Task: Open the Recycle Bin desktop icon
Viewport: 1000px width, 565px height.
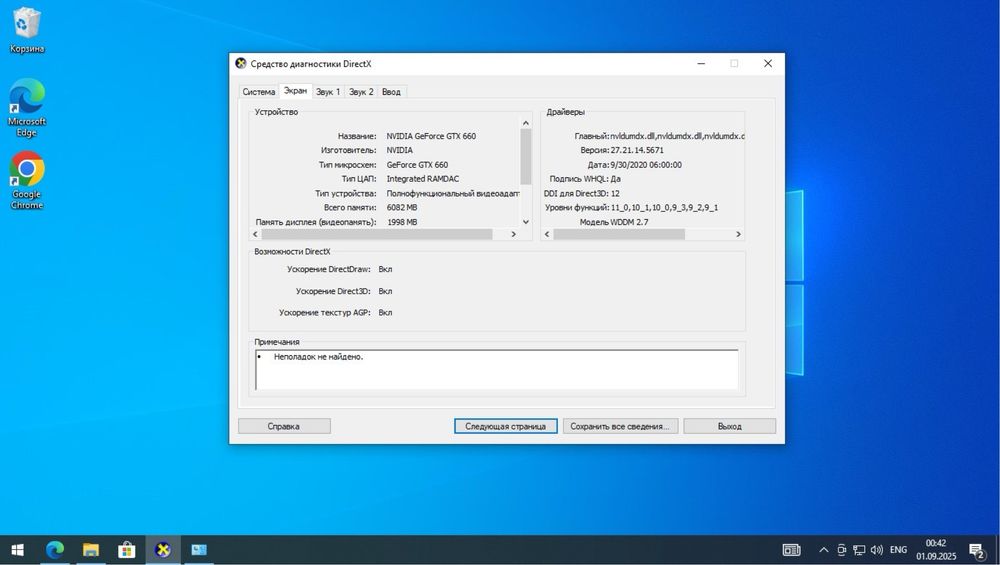Action: (x=26, y=29)
